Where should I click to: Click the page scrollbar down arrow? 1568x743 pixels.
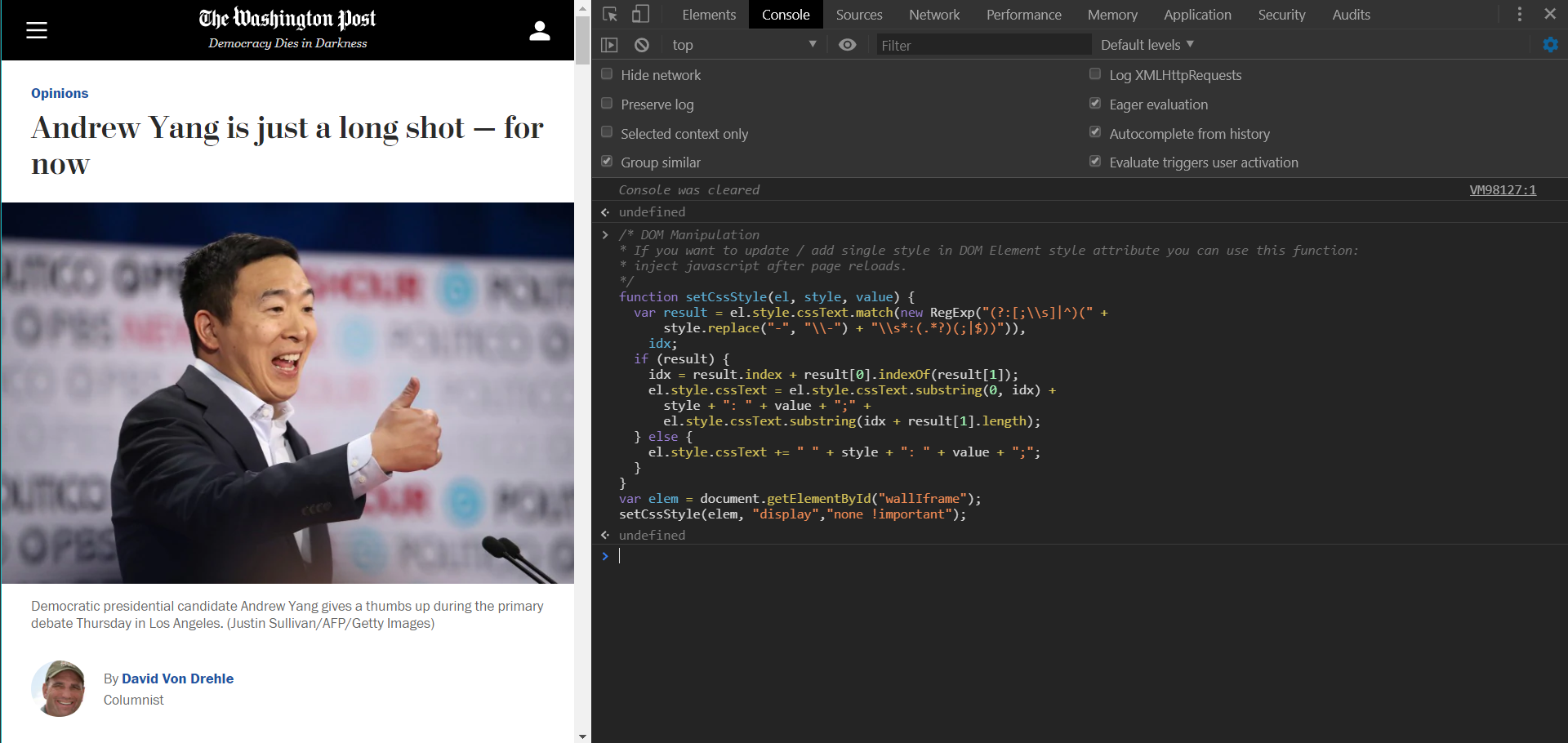coord(582,736)
